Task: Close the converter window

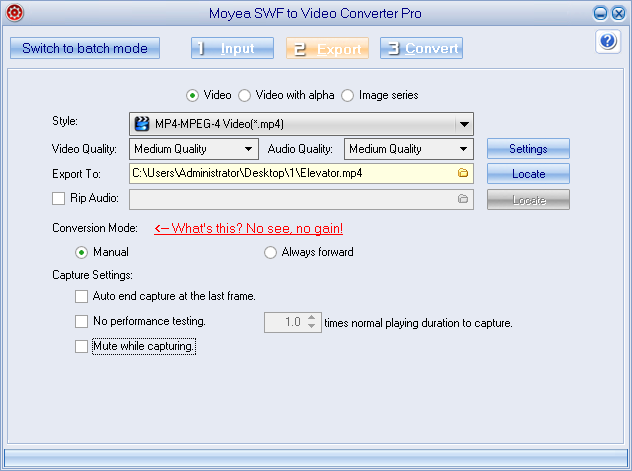Action: [x=618, y=13]
